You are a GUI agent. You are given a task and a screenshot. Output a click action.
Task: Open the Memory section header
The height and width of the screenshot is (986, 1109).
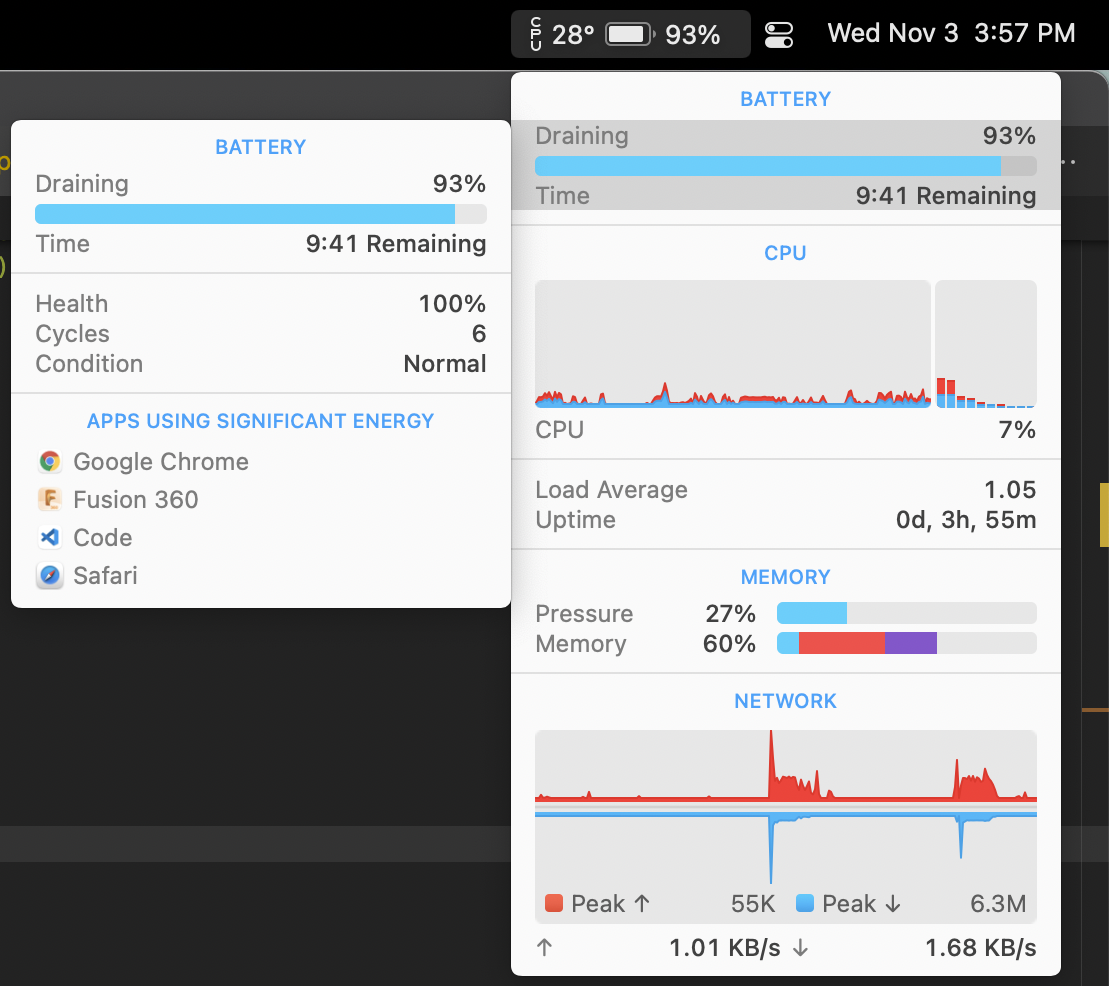785,577
